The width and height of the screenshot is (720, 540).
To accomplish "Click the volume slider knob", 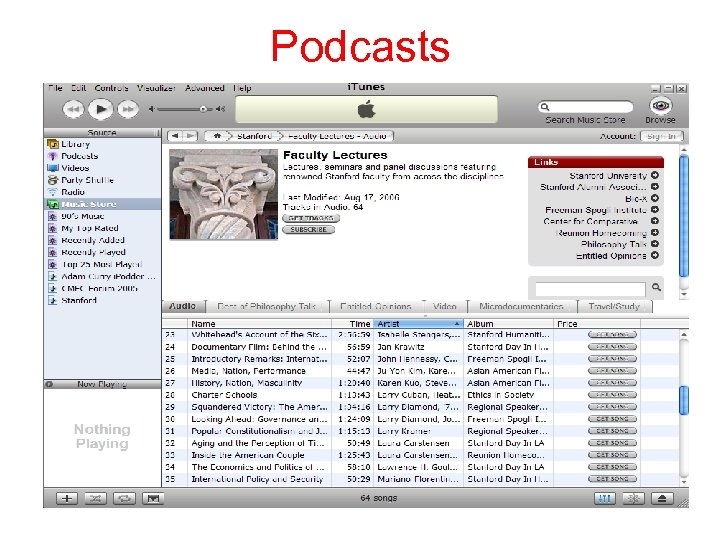I will [203, 109].
